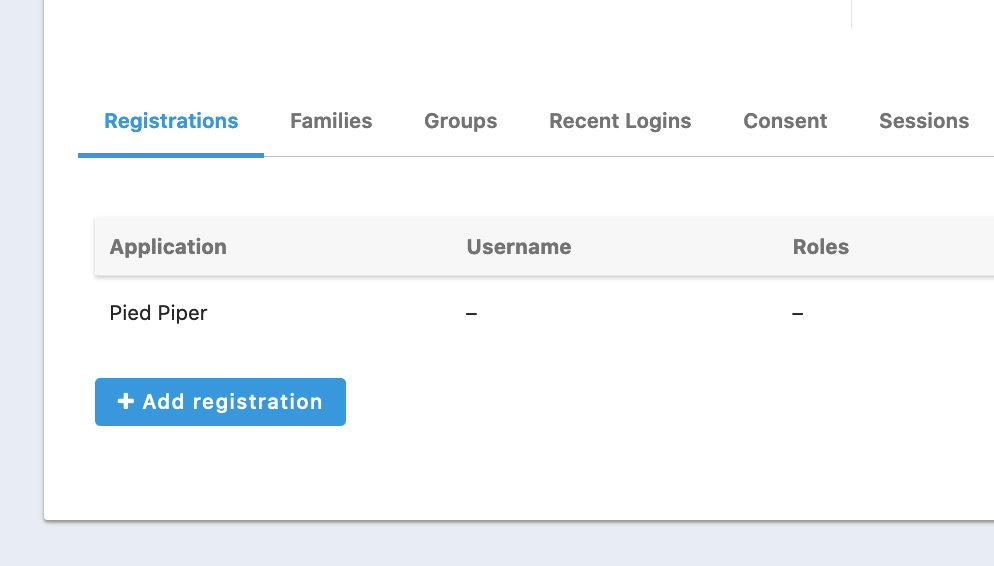Click the Username column header
This screenshot has width=994, height=566.
[x=518, y=247]
